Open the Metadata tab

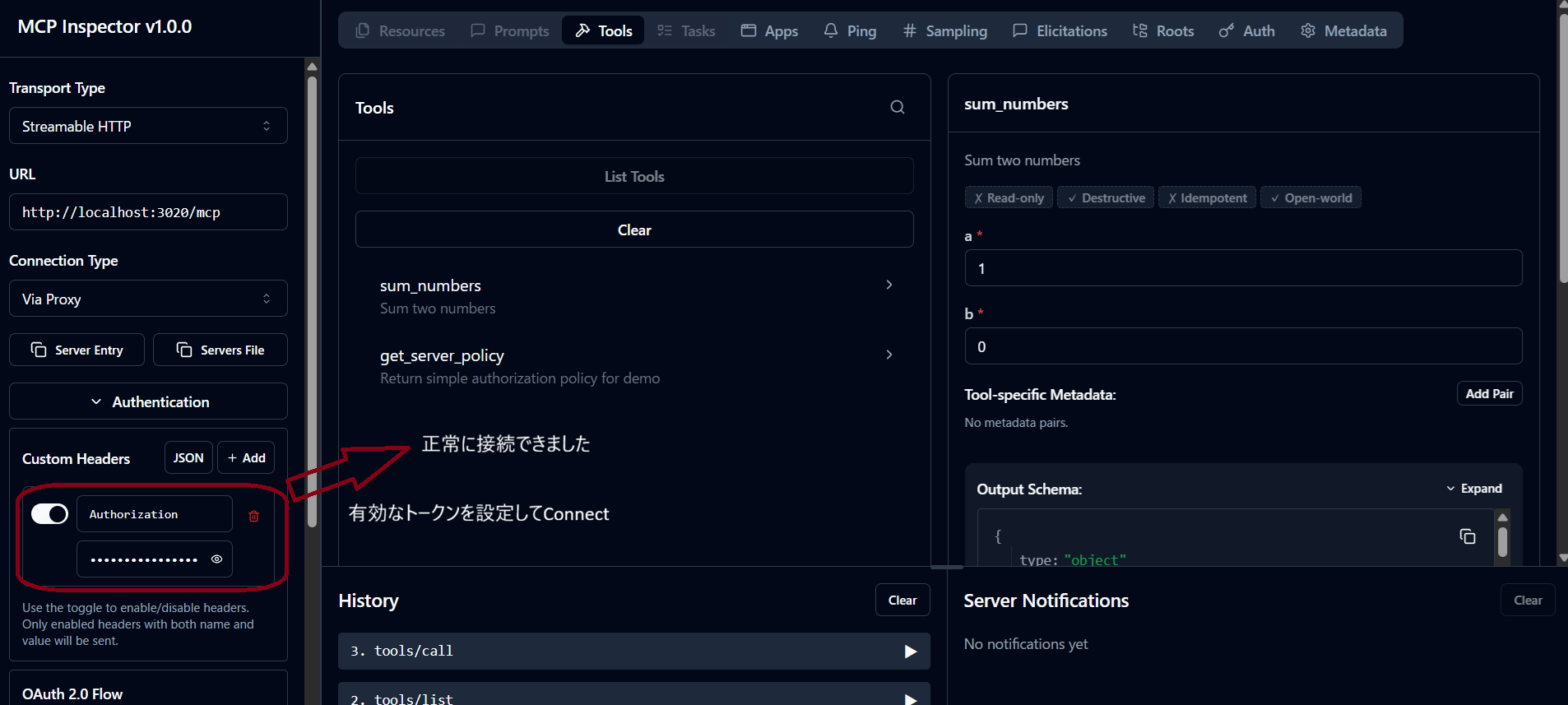(x=1343, y=30)
